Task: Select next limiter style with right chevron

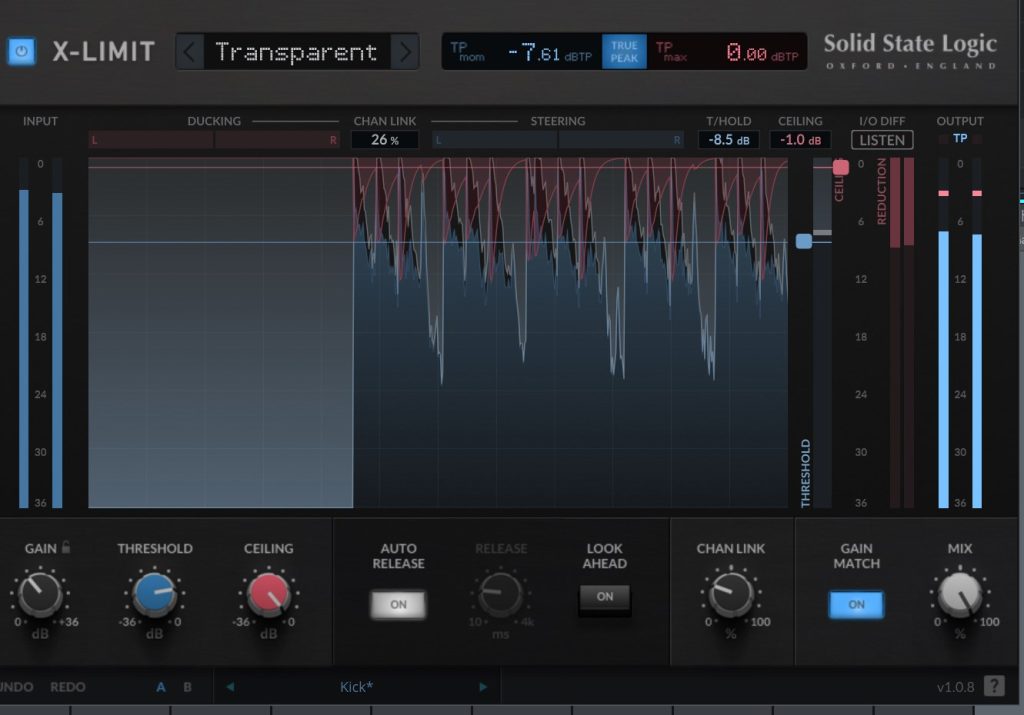Action: (x=404, y=52)
